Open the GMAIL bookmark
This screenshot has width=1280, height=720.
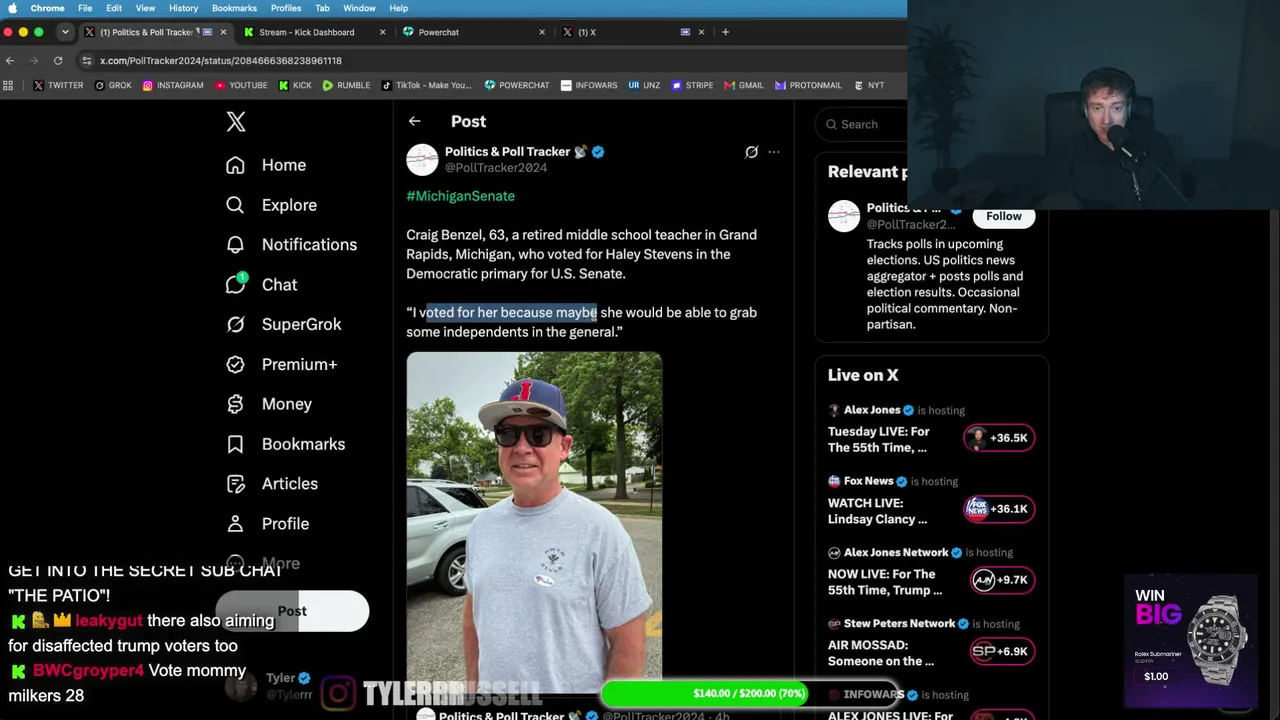point(744,85)
